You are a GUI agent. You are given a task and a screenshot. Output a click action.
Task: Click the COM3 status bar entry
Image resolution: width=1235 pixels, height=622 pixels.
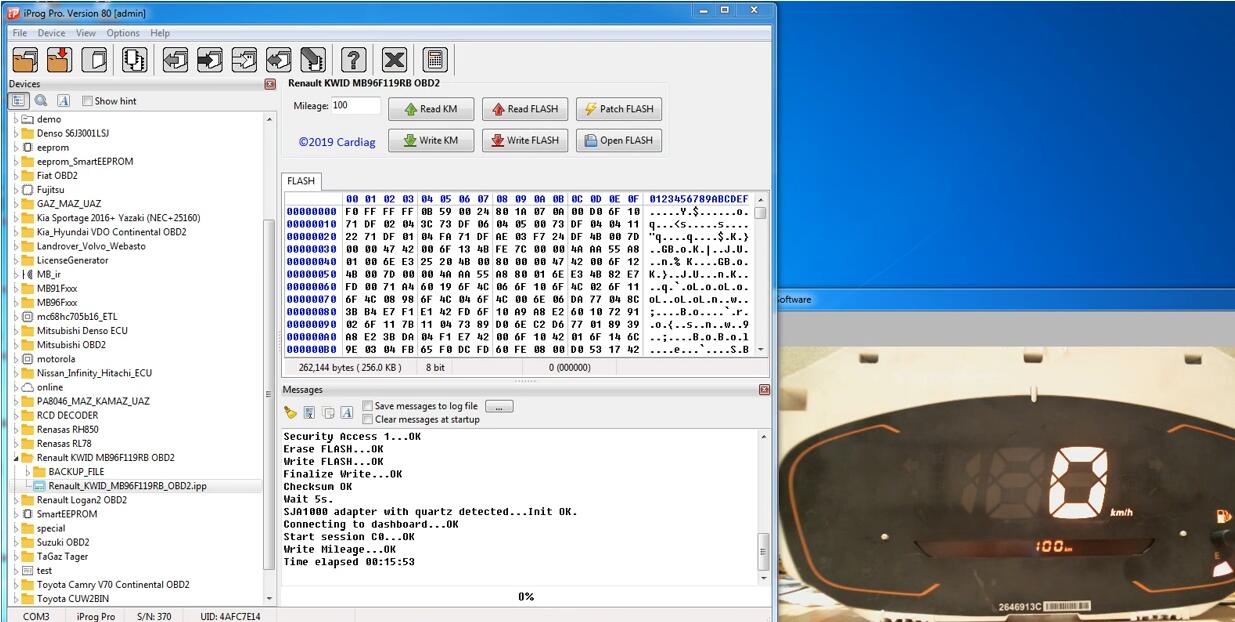click(36, 616)
